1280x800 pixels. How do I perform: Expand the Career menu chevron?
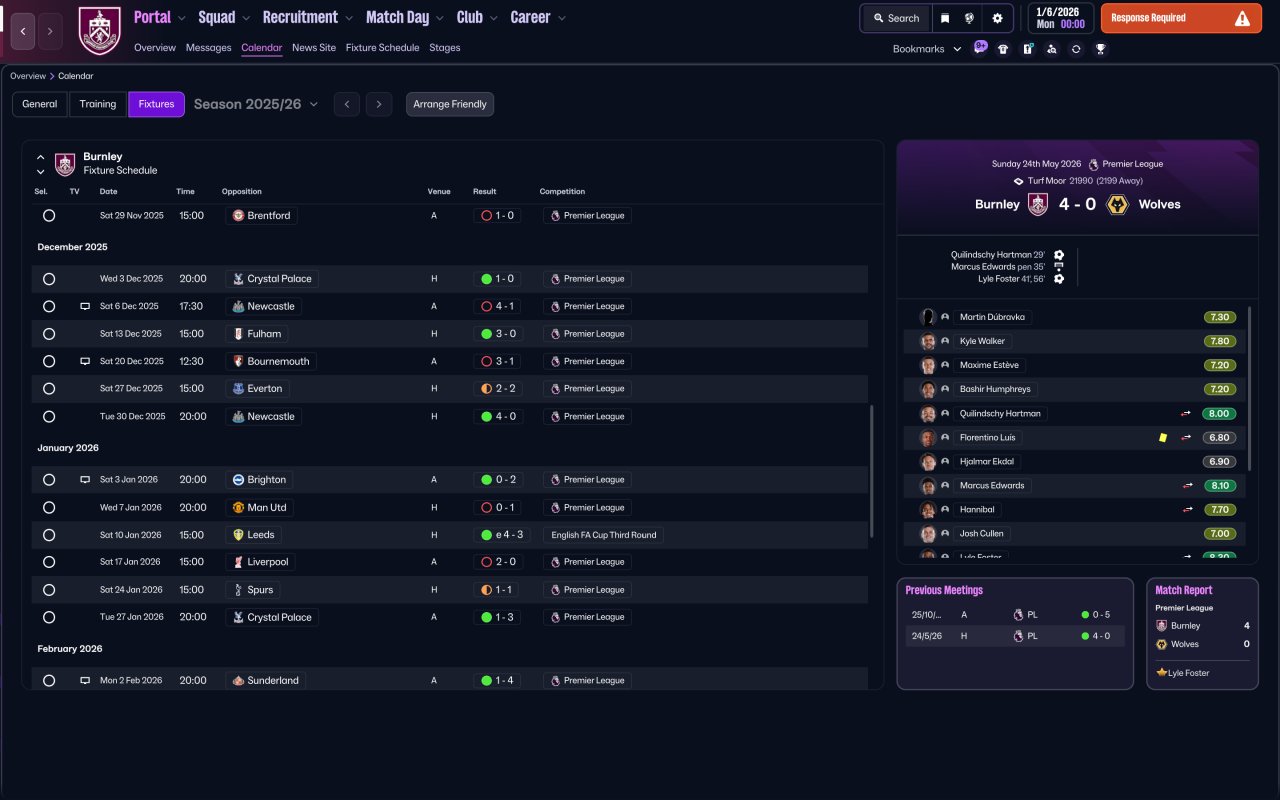point(561,18)
